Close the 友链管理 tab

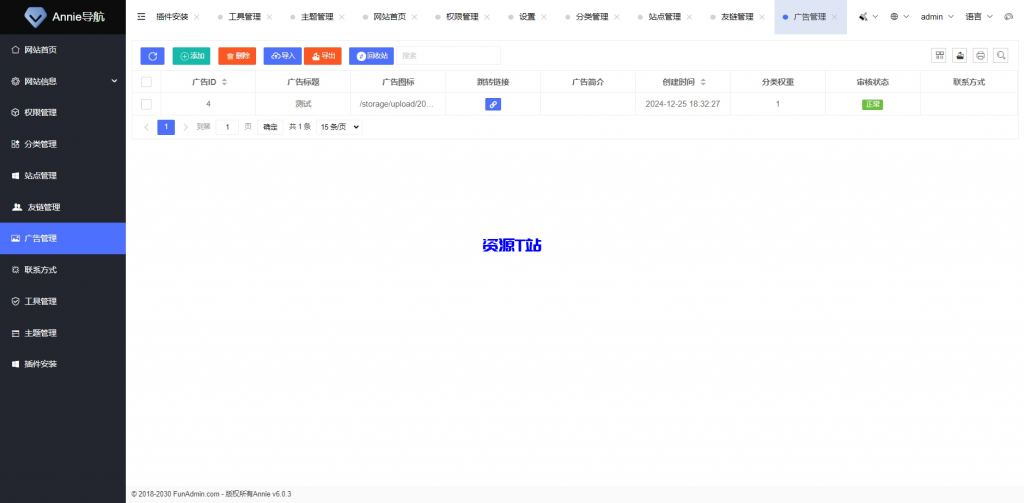click(761, 17)
